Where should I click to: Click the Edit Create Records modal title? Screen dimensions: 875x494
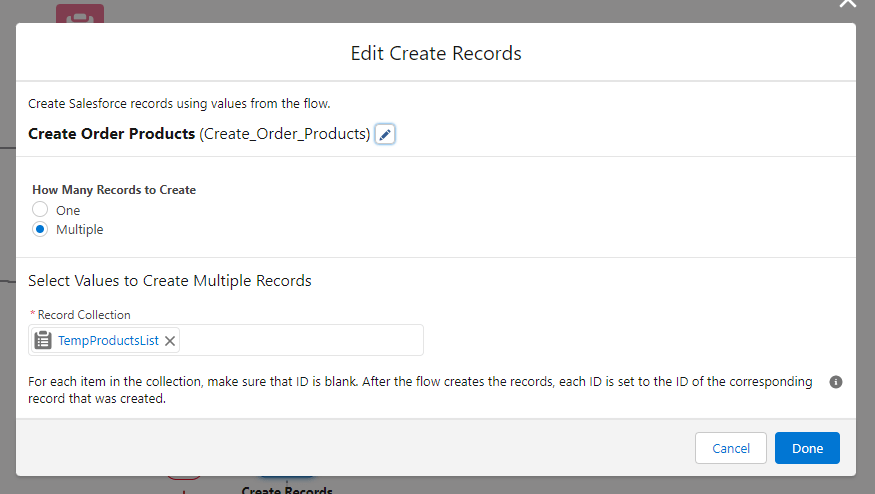[x=436, y=53]
